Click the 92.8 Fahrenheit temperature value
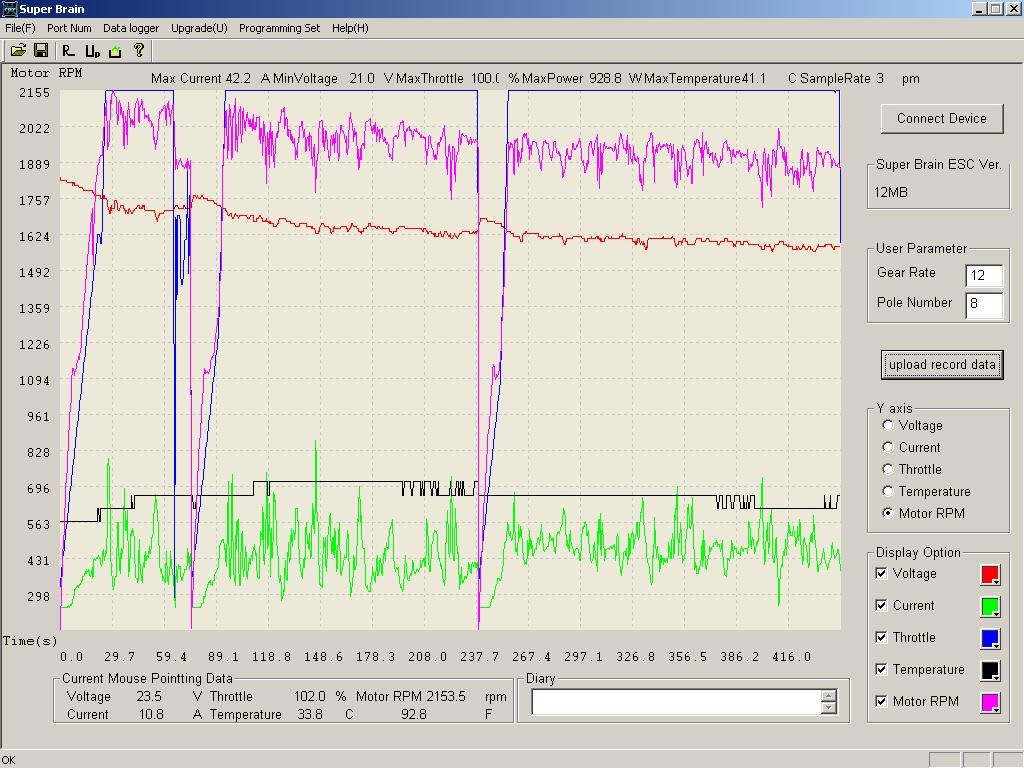This screenshot has height=768, width=1024. (x=413, y=714)
